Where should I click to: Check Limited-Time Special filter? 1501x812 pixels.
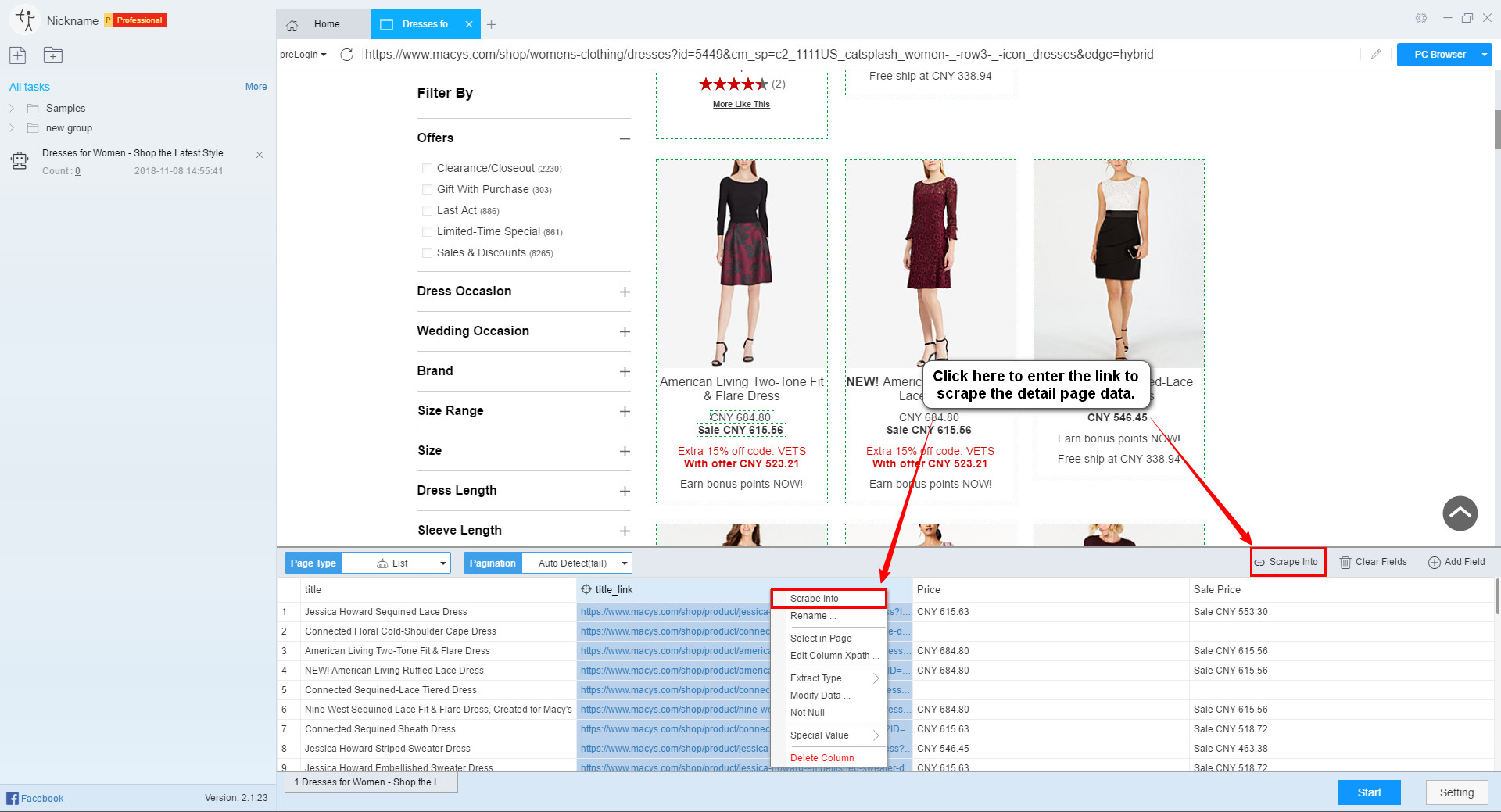pyautogui.click(x=427, y=232)
